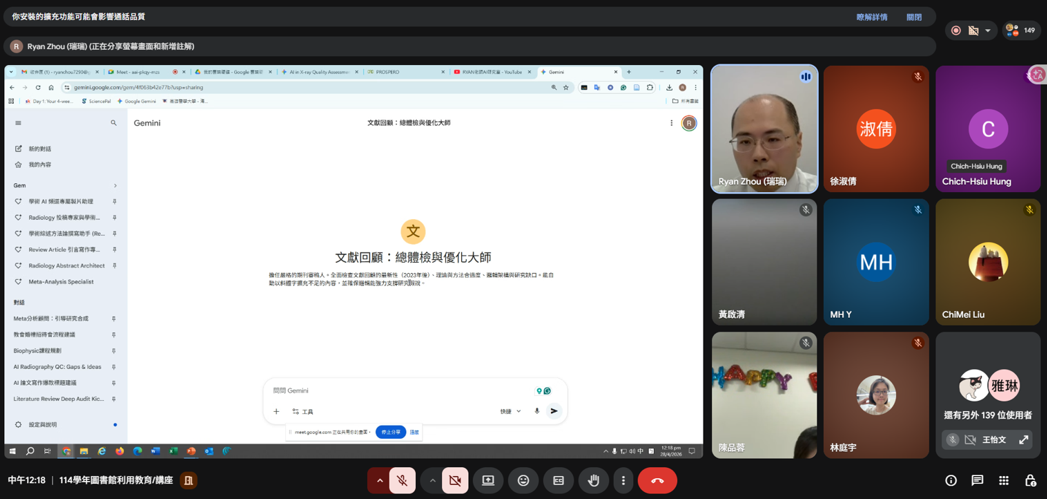
Task: Open the 快捷 model selector dropdown
Action: point(510,411)
